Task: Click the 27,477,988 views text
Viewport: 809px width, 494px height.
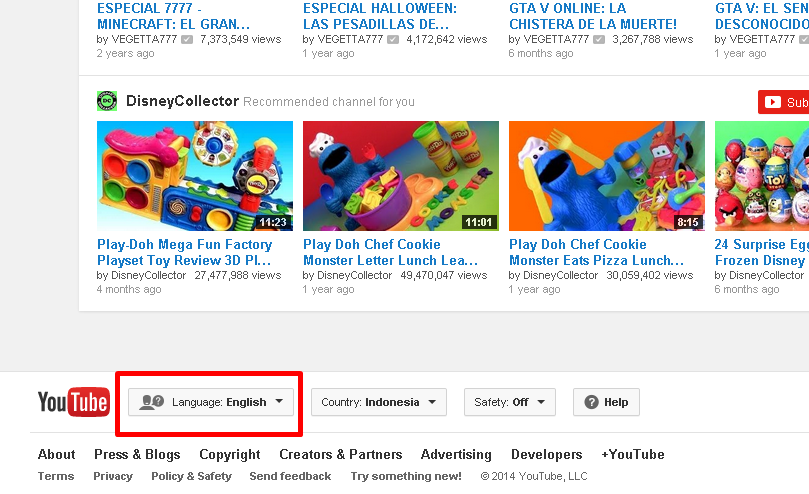Action: tap(238, 276)
